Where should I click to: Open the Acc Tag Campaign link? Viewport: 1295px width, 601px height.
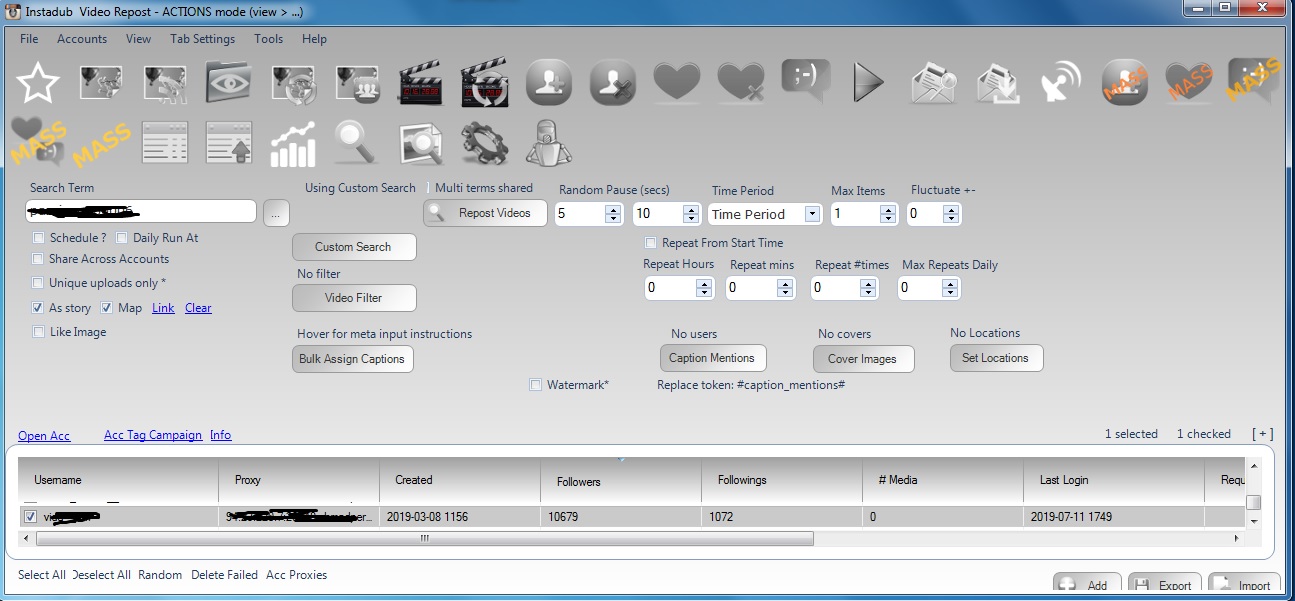153,435
